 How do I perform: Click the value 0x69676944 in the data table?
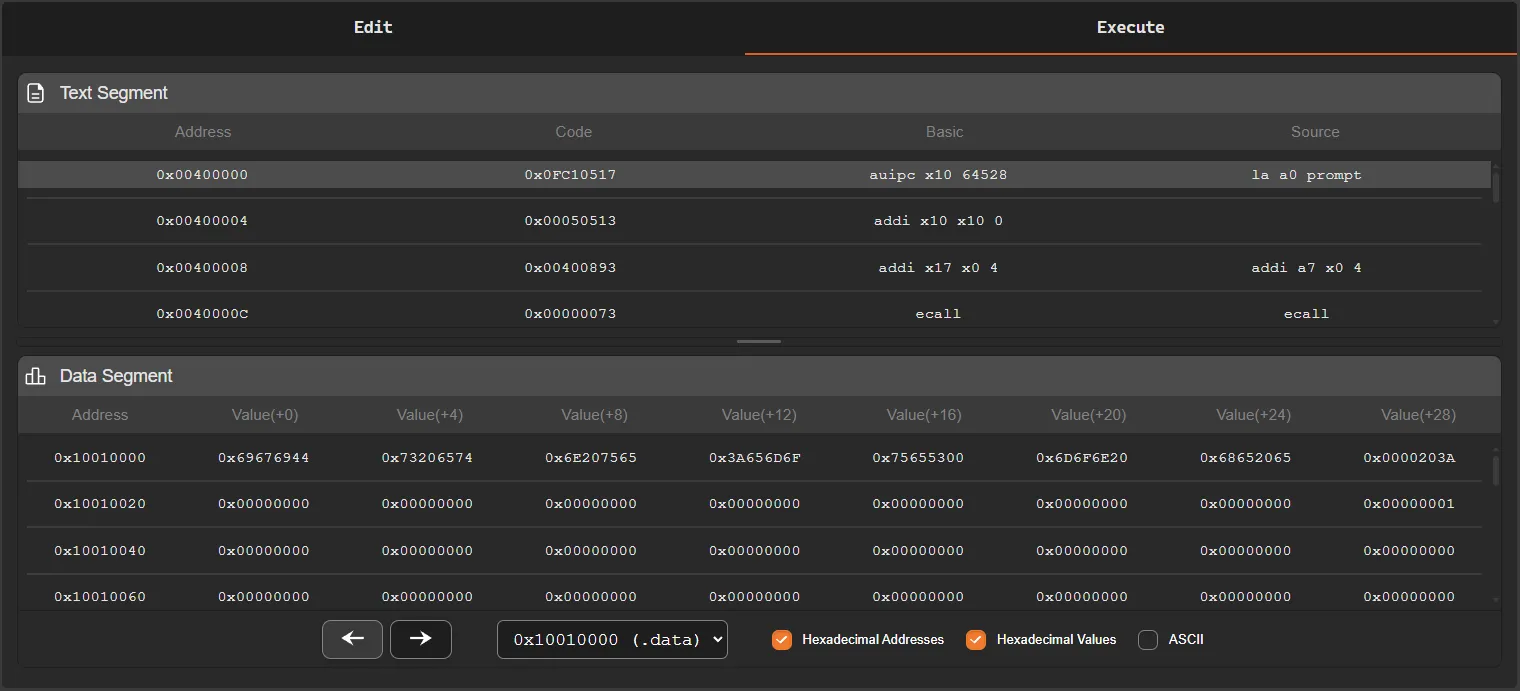[264, 458]
